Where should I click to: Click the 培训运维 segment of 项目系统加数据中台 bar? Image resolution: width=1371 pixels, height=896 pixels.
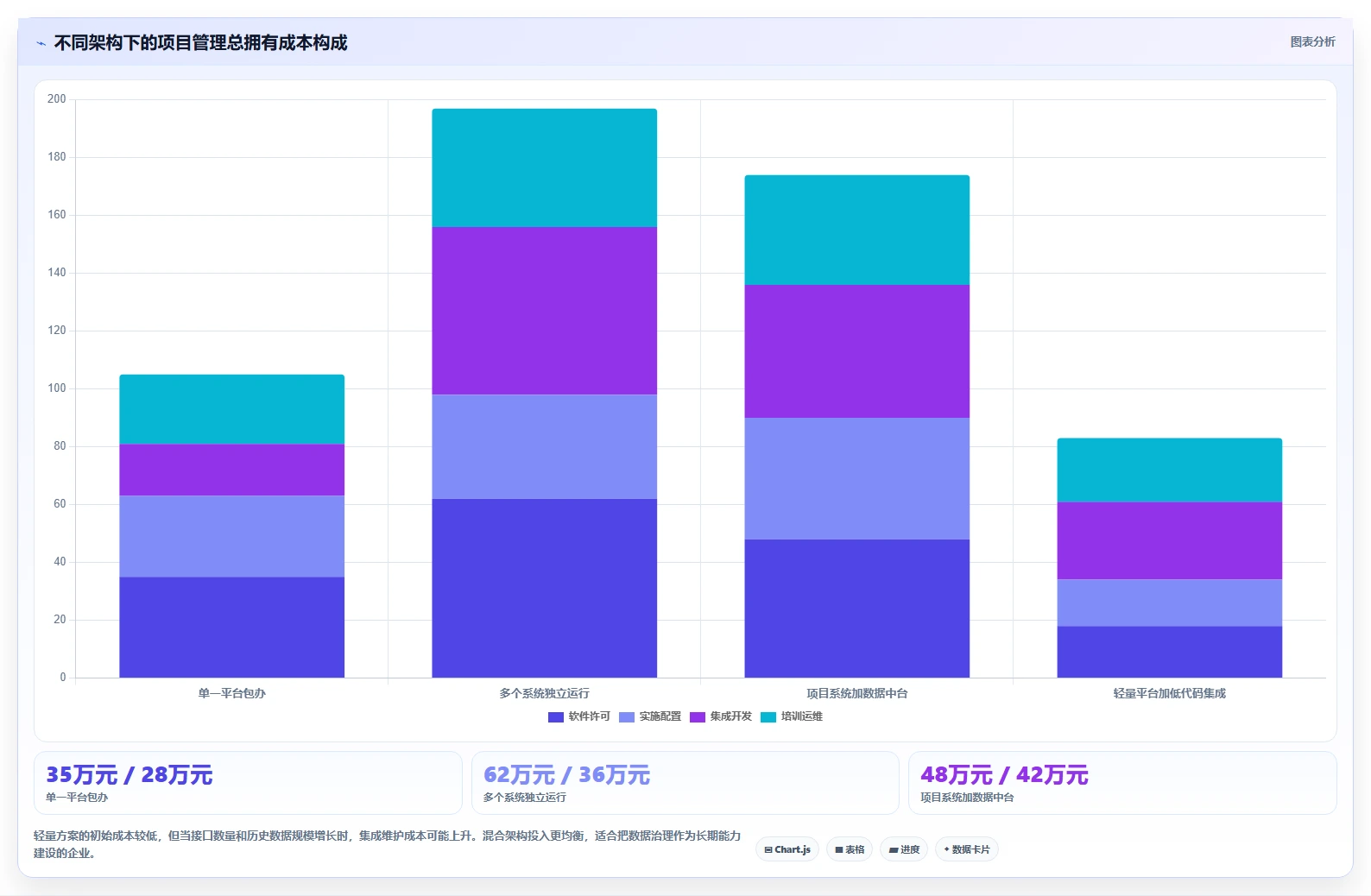point(856,230)
